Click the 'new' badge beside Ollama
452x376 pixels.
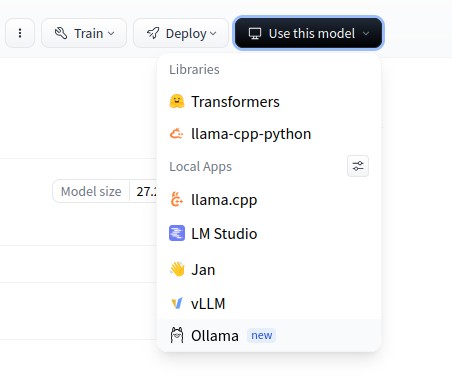click(261, 335)
